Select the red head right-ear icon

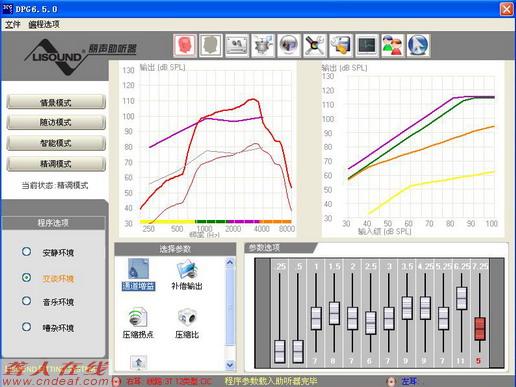184,45
